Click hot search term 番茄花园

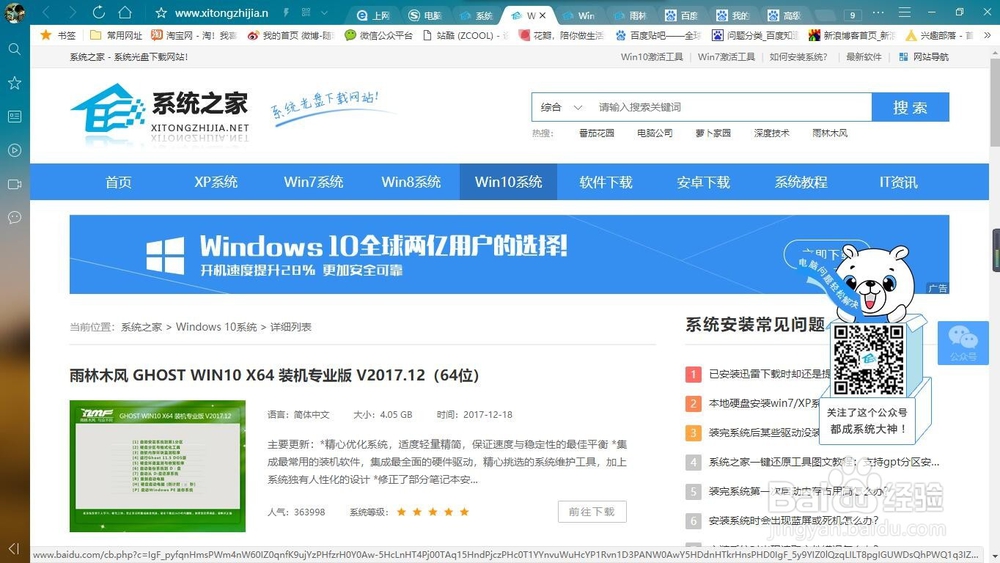coord(596,133)
